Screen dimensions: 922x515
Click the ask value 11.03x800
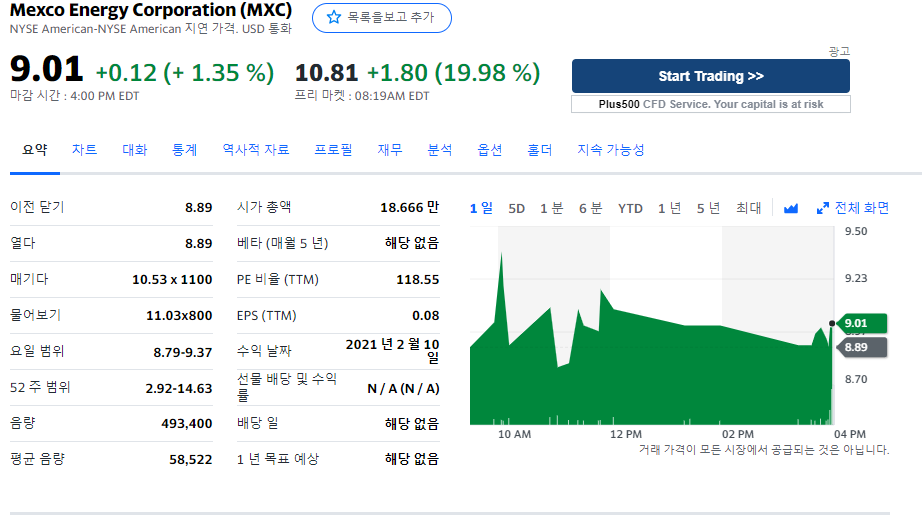point(179,316)
